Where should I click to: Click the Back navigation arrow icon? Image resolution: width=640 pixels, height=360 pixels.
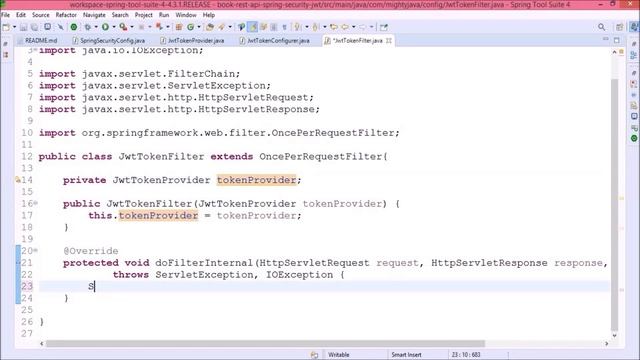click(x=345, y=27)
